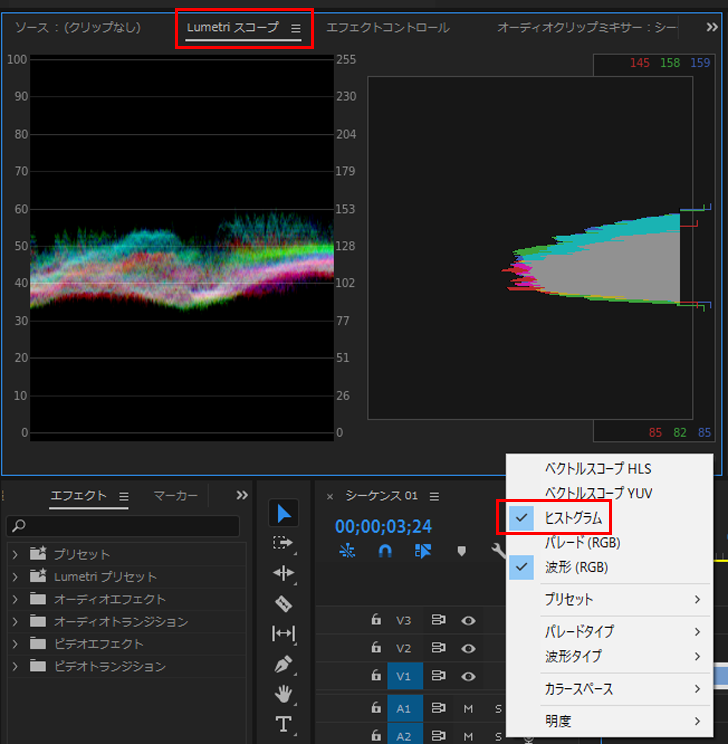Expand the ビデオエフェクト folder

pyautogui.click(x=15, y=644)
